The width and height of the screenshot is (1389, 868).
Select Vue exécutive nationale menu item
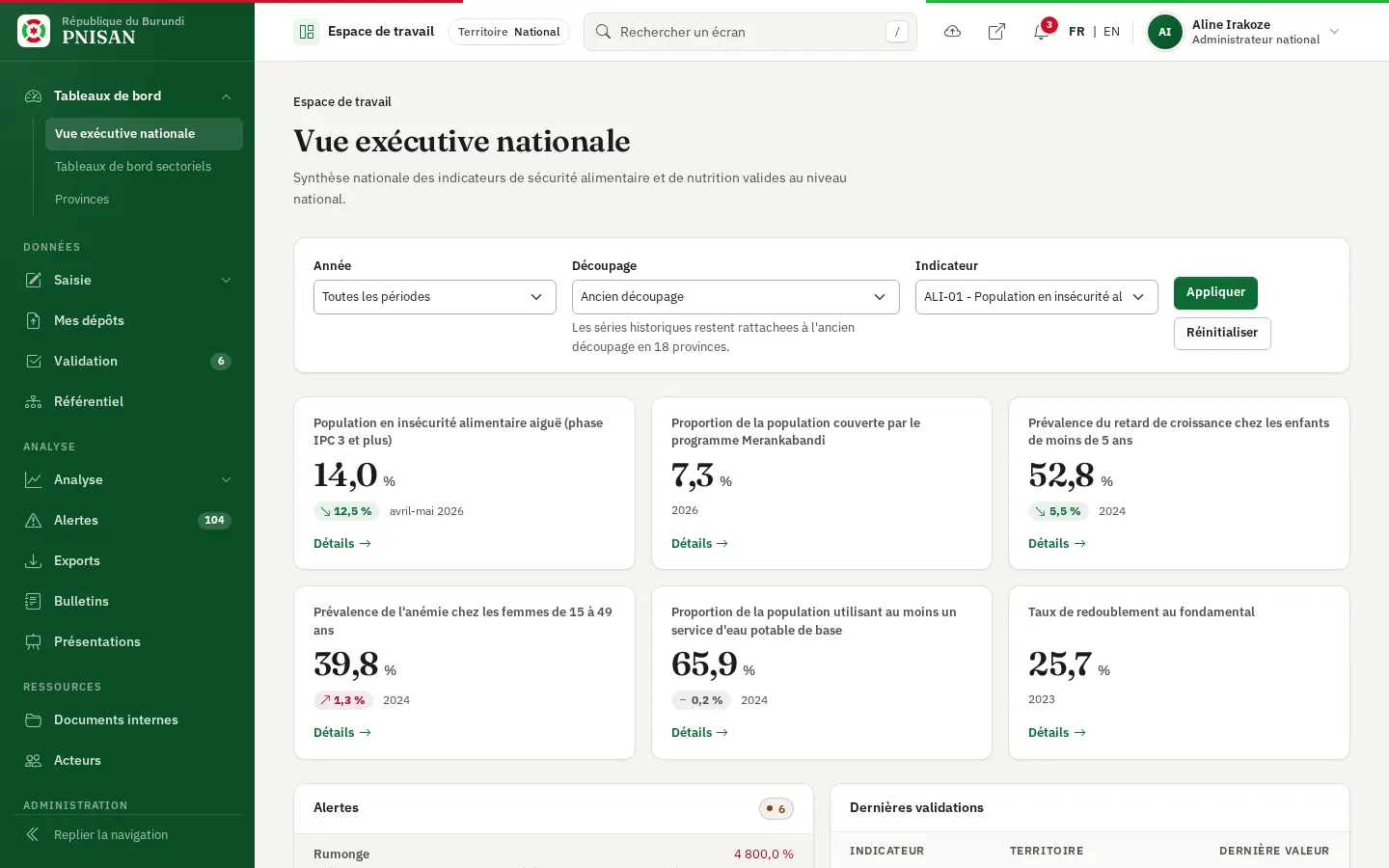pyautogui.click(x=144, y=134)
